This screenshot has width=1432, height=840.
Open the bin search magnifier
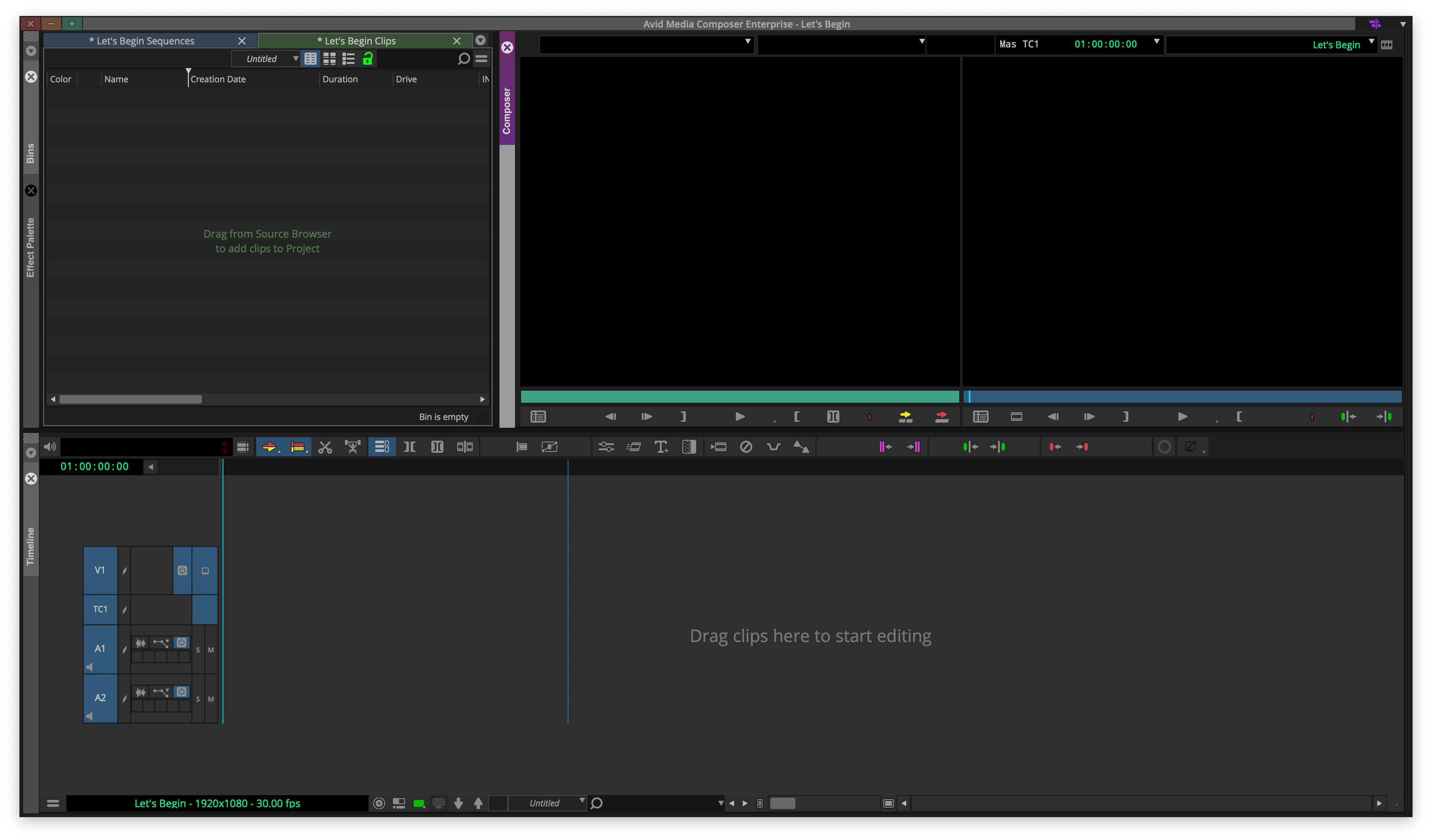click(x=464, y=59)
